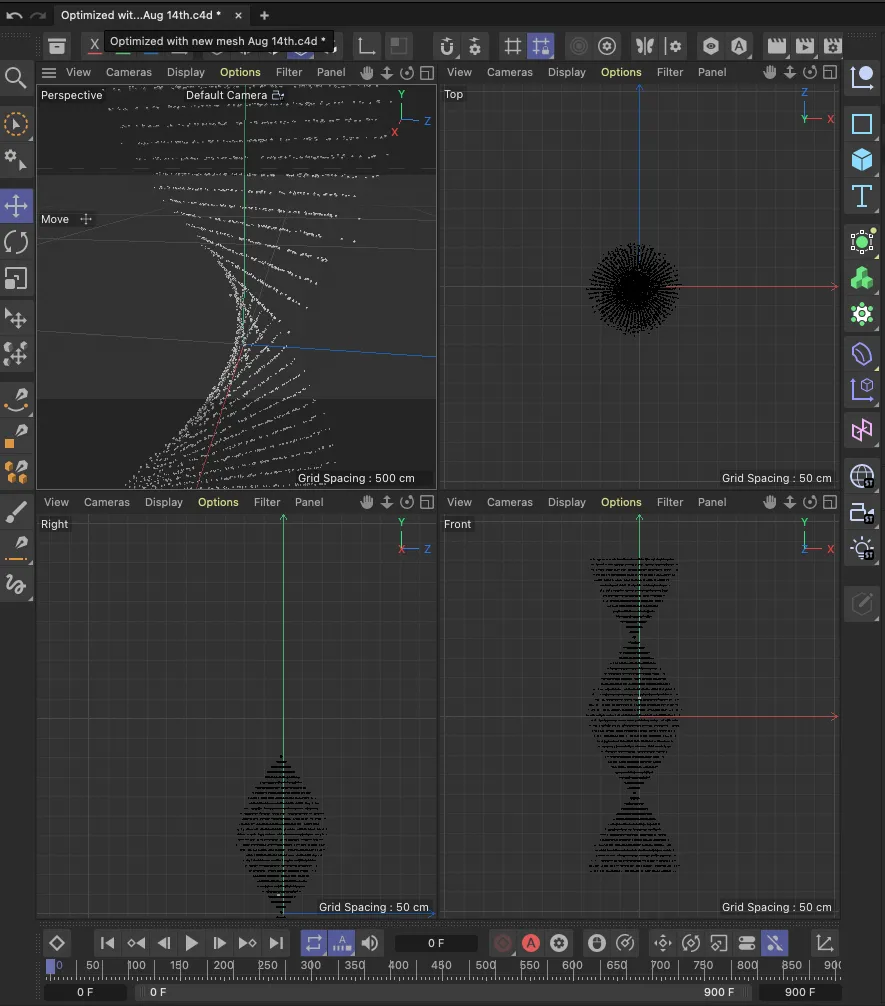The height and width of the screenshot is (1006, 885).
Task: Expand the generator subdivision palette icon
Action: [x=861, y=242]
